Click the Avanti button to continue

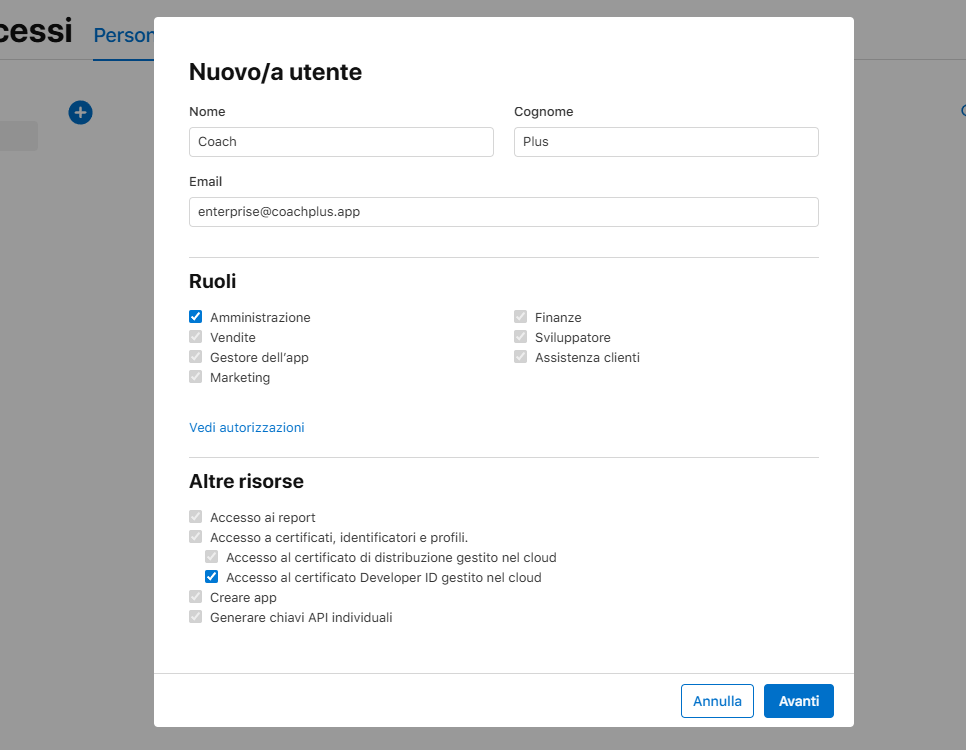click(x=798, y=701)
